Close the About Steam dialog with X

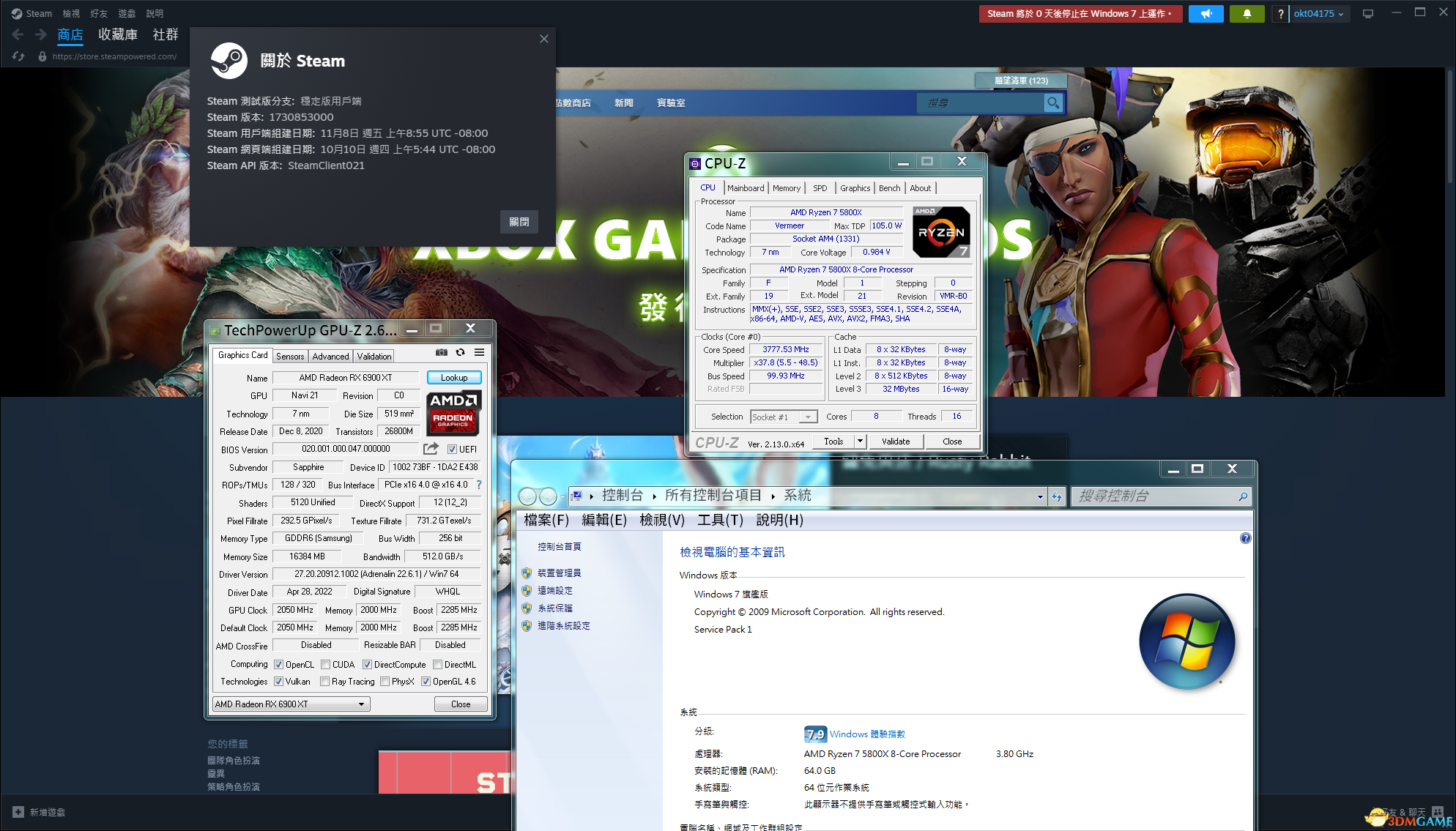543,39
